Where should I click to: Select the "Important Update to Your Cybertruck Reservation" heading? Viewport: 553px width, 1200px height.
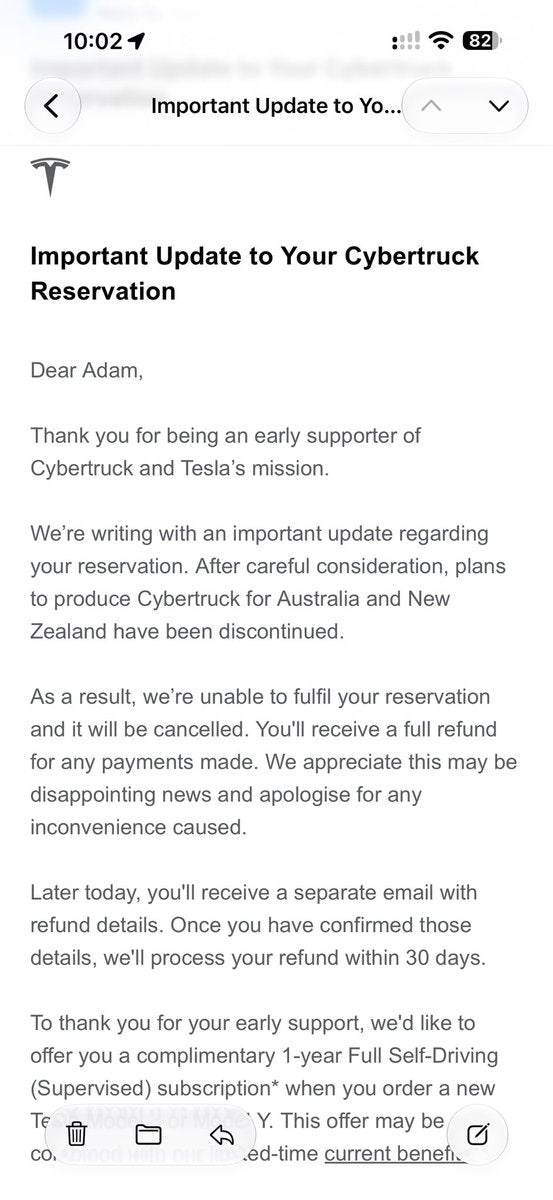point(255,272)
